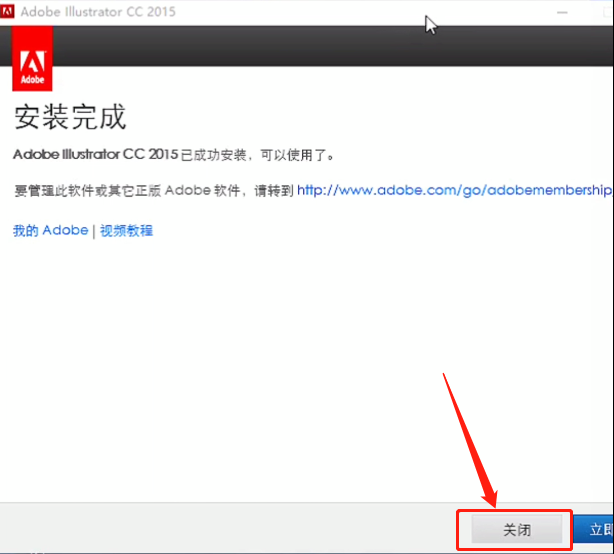The width and height of the screenshot is (614, 554).
Task: Minimize the installer window
Action: tap(562, 13)
